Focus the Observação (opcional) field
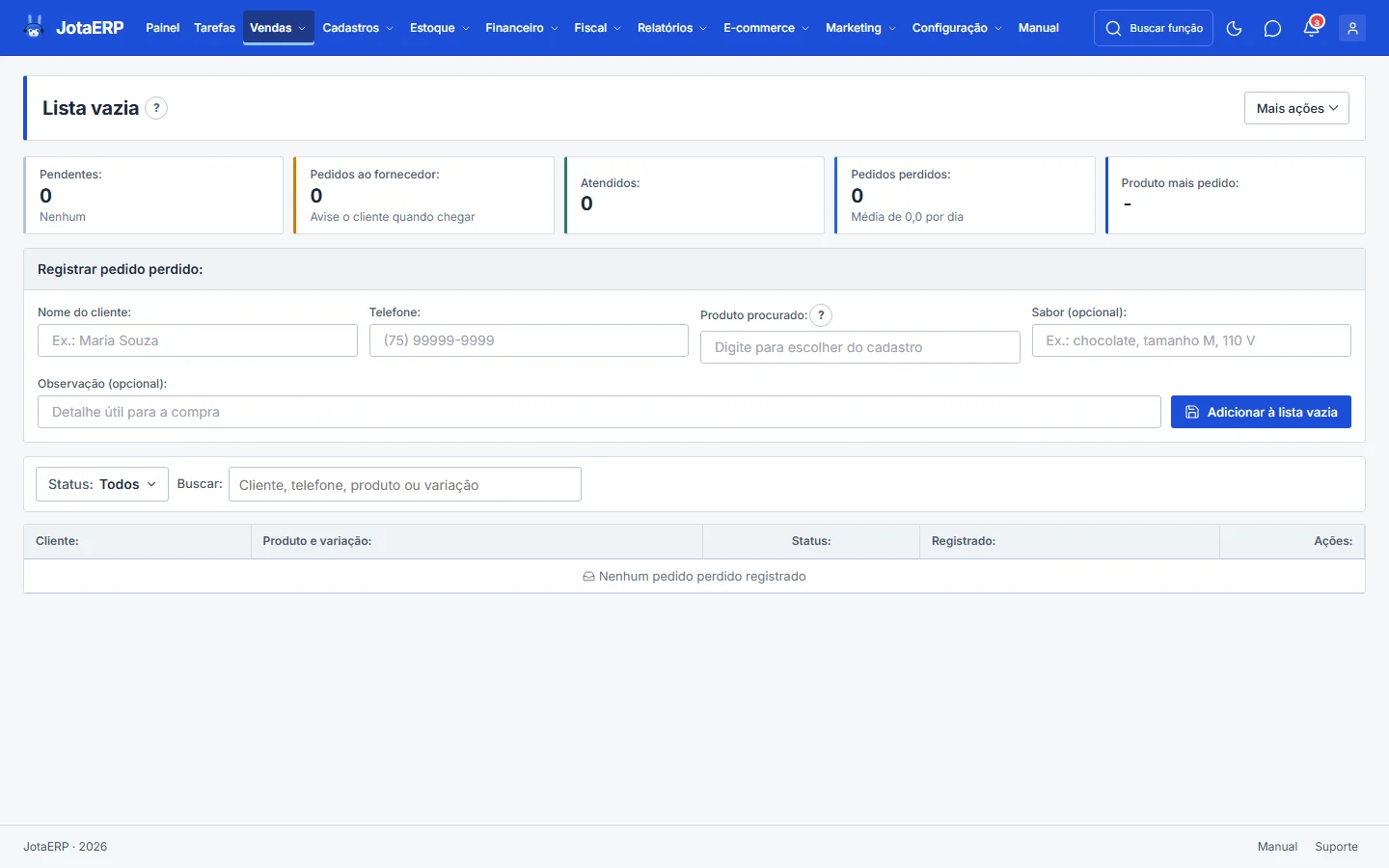1389x868 pixels. point(599,412)
